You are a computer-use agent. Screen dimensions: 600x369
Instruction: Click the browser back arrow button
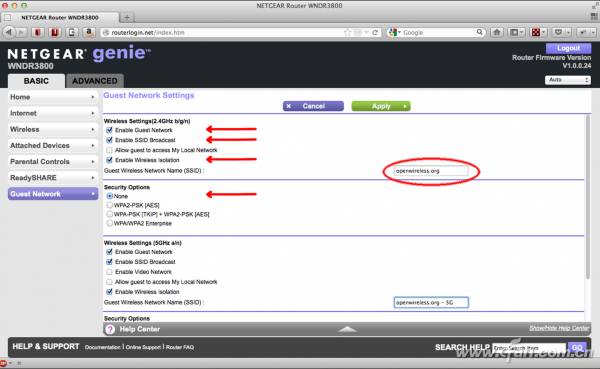click(x=9, y=33)
